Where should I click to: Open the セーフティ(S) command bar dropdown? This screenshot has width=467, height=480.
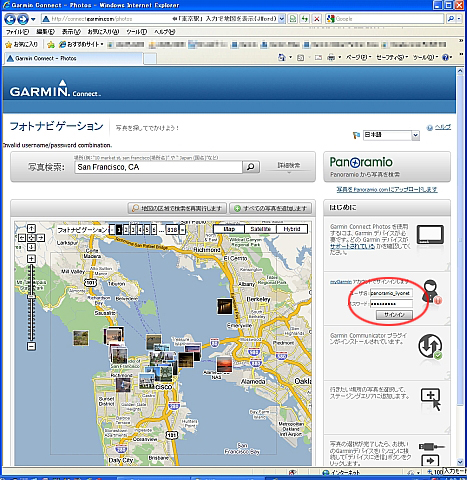(392, 58)
